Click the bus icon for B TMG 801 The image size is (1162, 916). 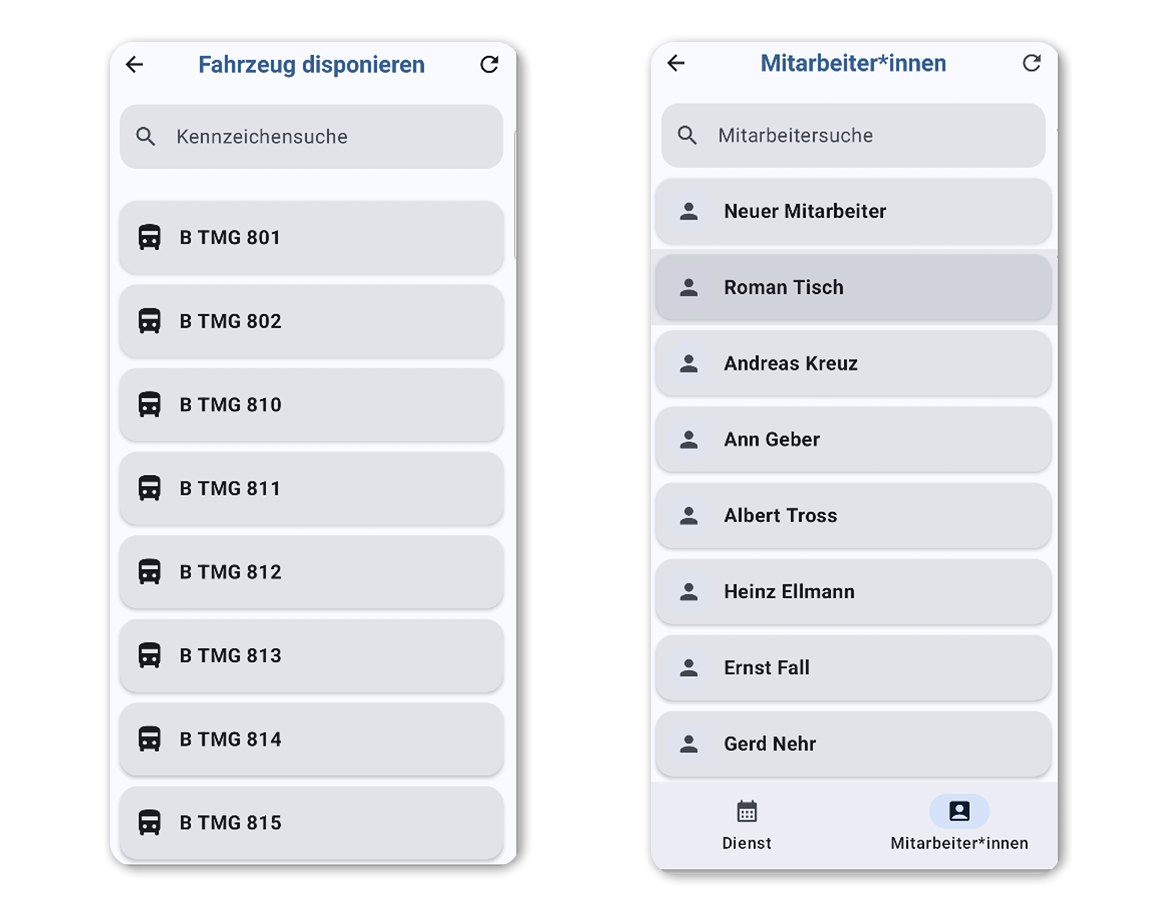[150, 237]
